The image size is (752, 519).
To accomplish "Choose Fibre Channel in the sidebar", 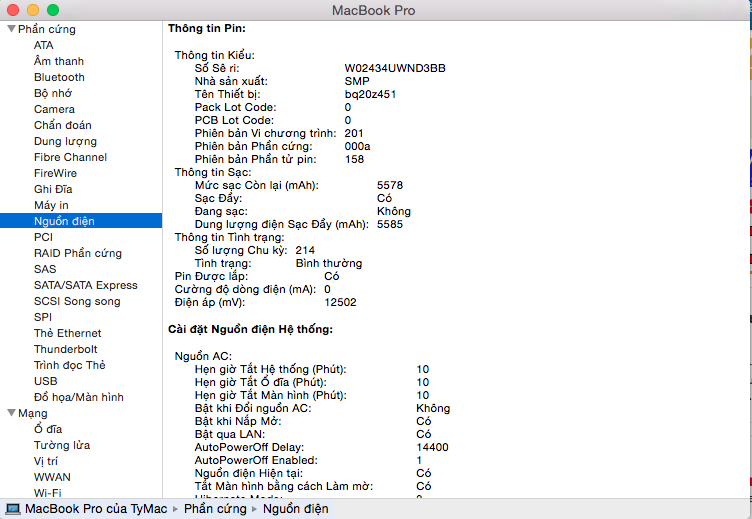I will tap(70, 157).
